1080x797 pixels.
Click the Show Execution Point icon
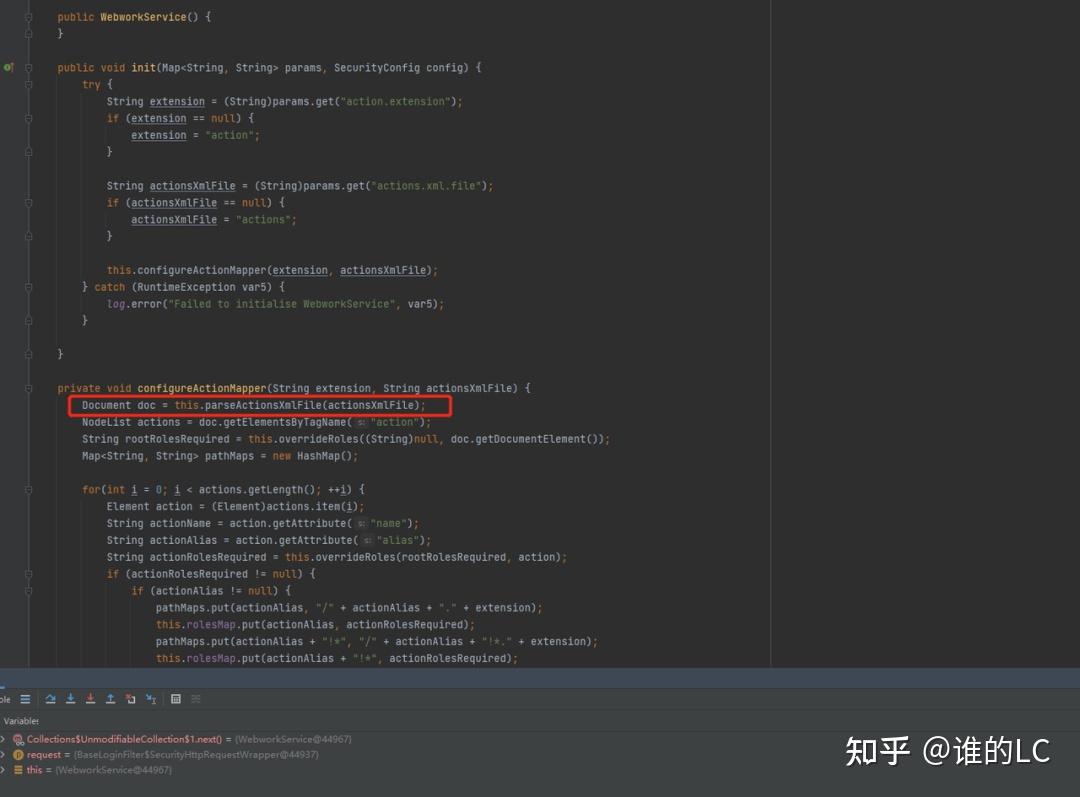pos(25,699)
